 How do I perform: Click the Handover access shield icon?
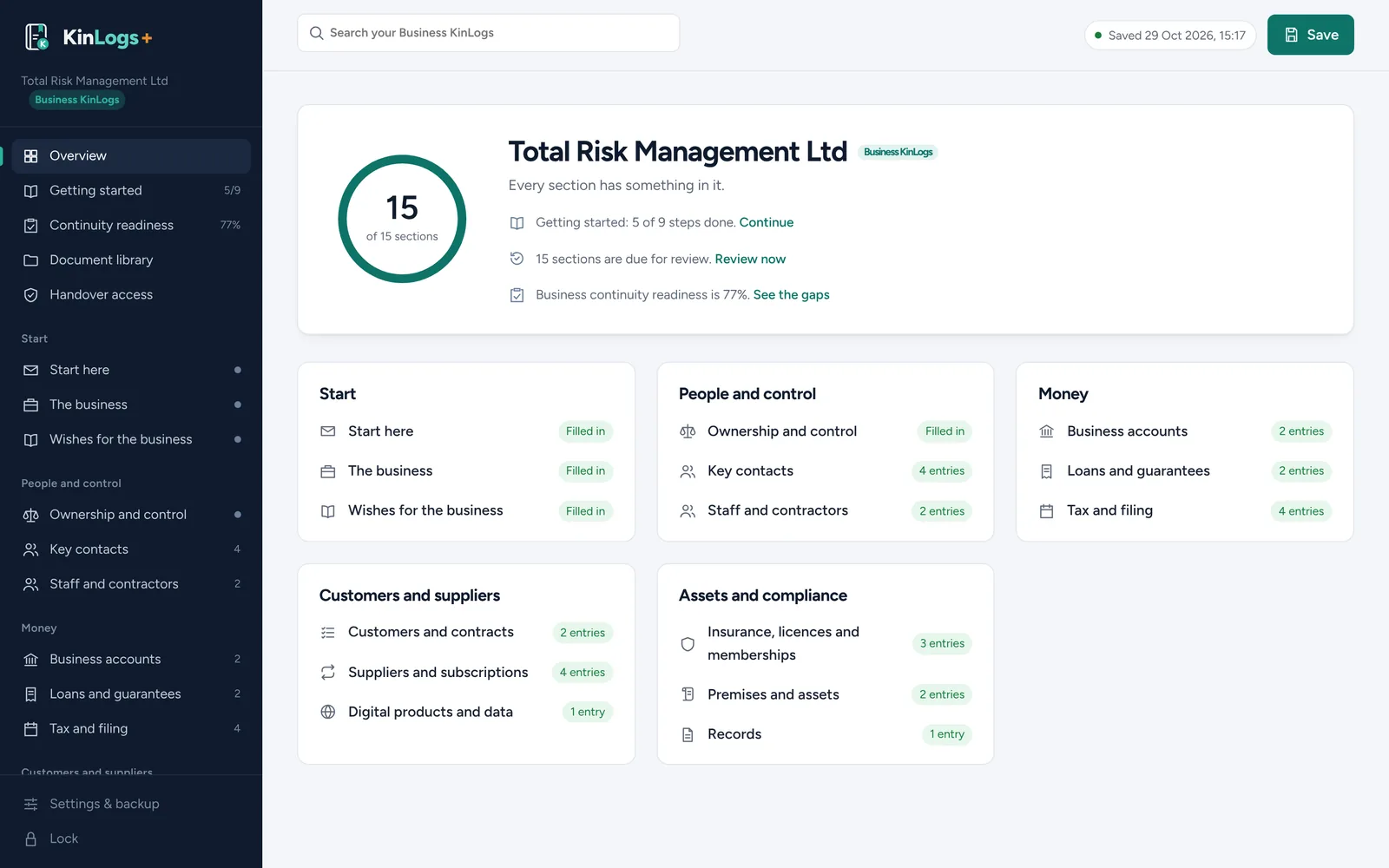[x=31, y=295]
